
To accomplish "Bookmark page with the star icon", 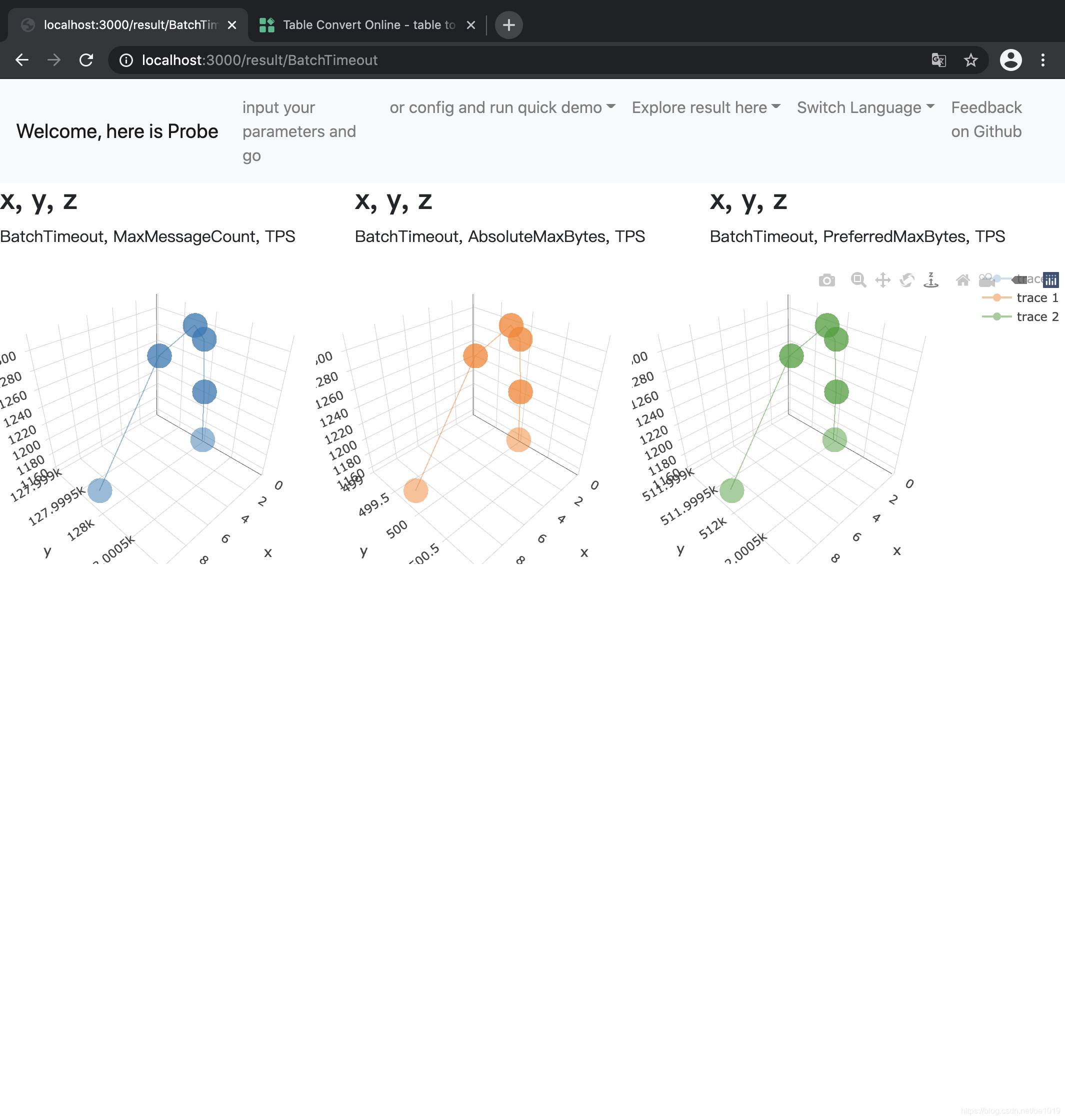I will click(971, 60).
